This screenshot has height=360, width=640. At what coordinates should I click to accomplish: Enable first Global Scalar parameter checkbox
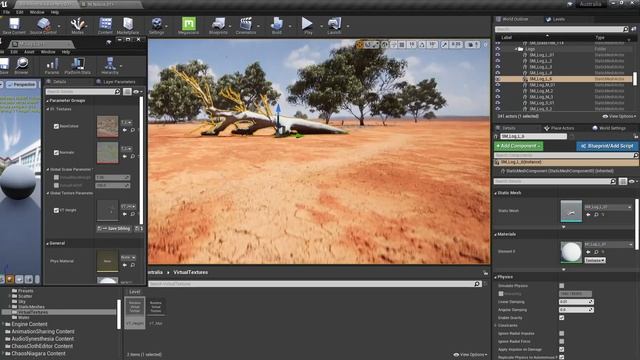click(x=56, y=178)
